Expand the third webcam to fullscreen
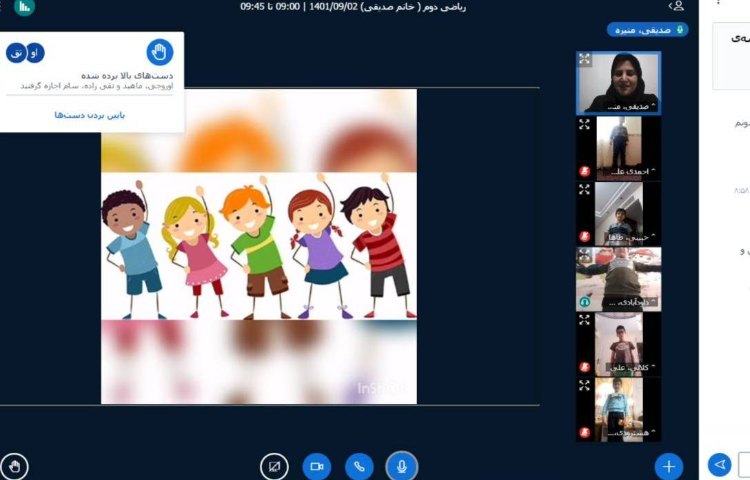Image resolution: width=750 pixels, height=480 pixels. (x=585, y=190)
